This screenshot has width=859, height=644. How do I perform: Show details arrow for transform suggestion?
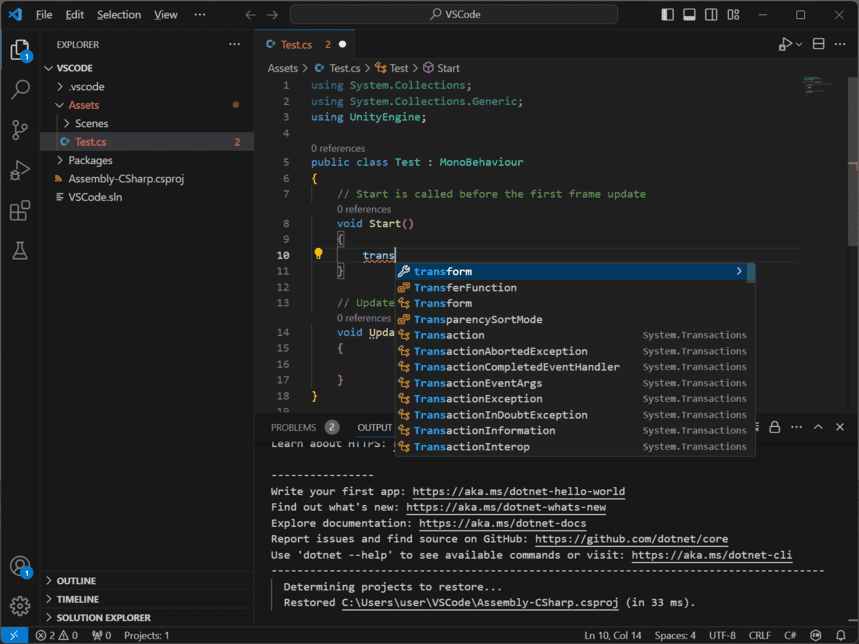pyautogui.click(x=738, y=271)
